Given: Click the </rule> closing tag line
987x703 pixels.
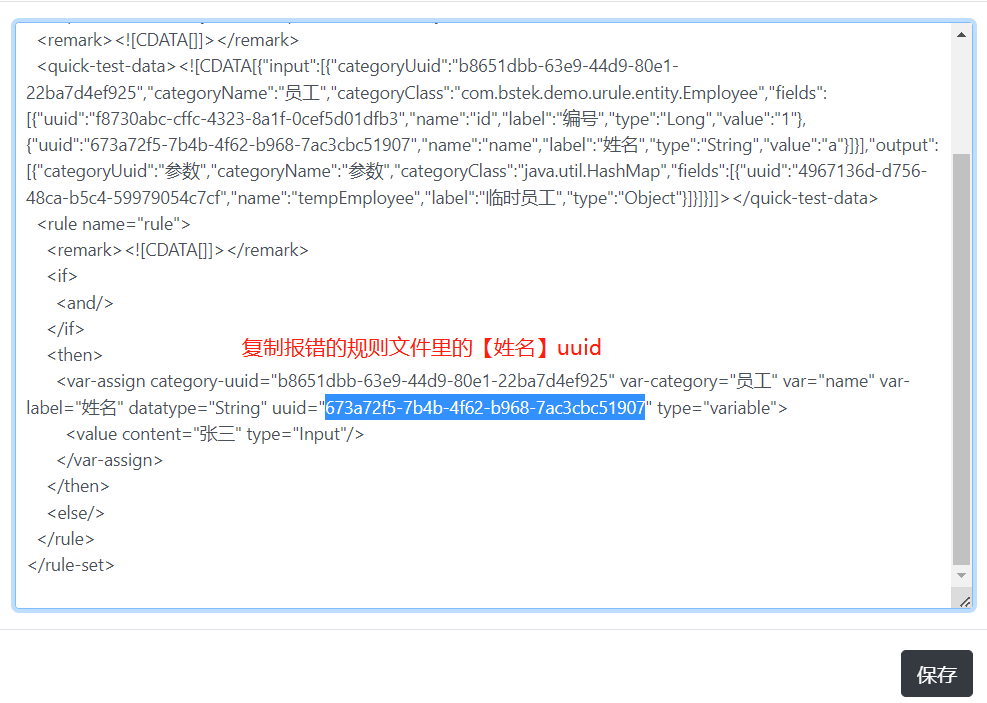Looking at the screenshot, I should coord(65,539).
